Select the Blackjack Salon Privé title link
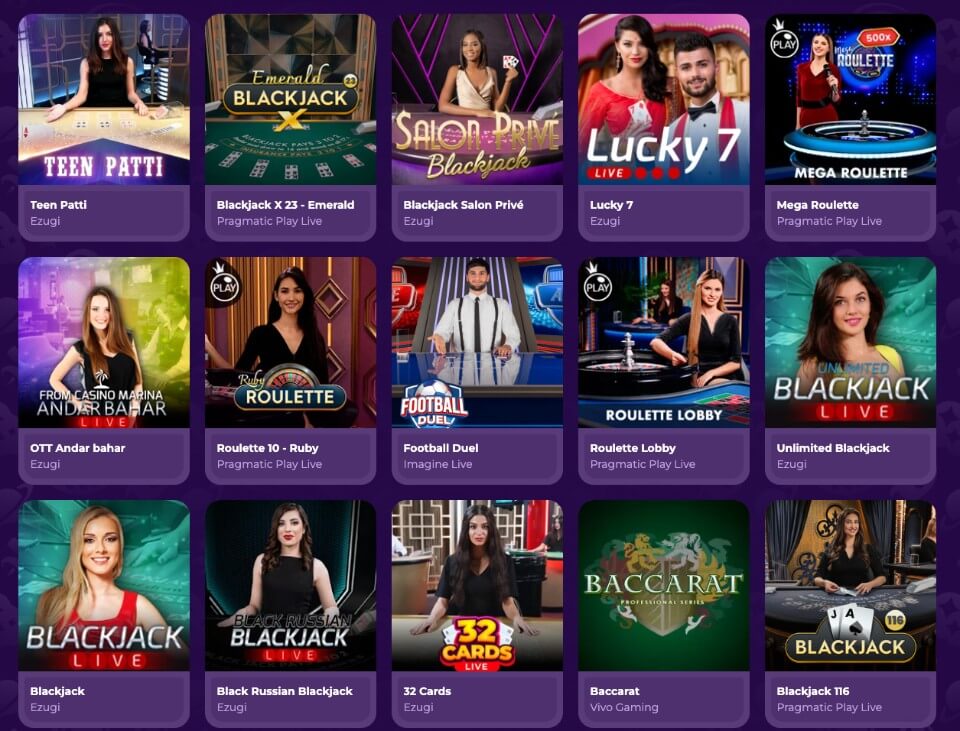 pos(463,205)
